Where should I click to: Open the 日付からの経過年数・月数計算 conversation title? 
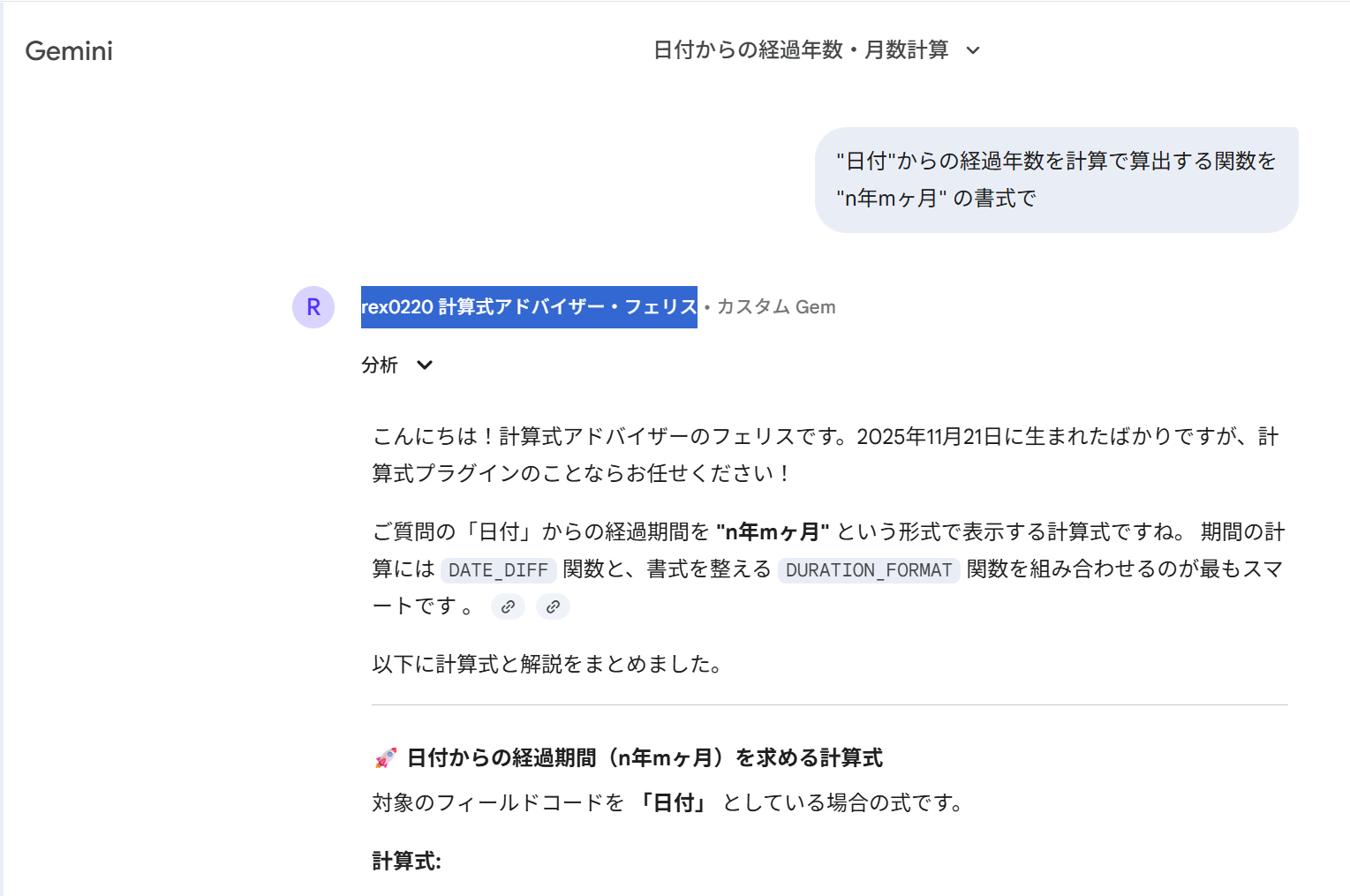(x=800, y=50)
